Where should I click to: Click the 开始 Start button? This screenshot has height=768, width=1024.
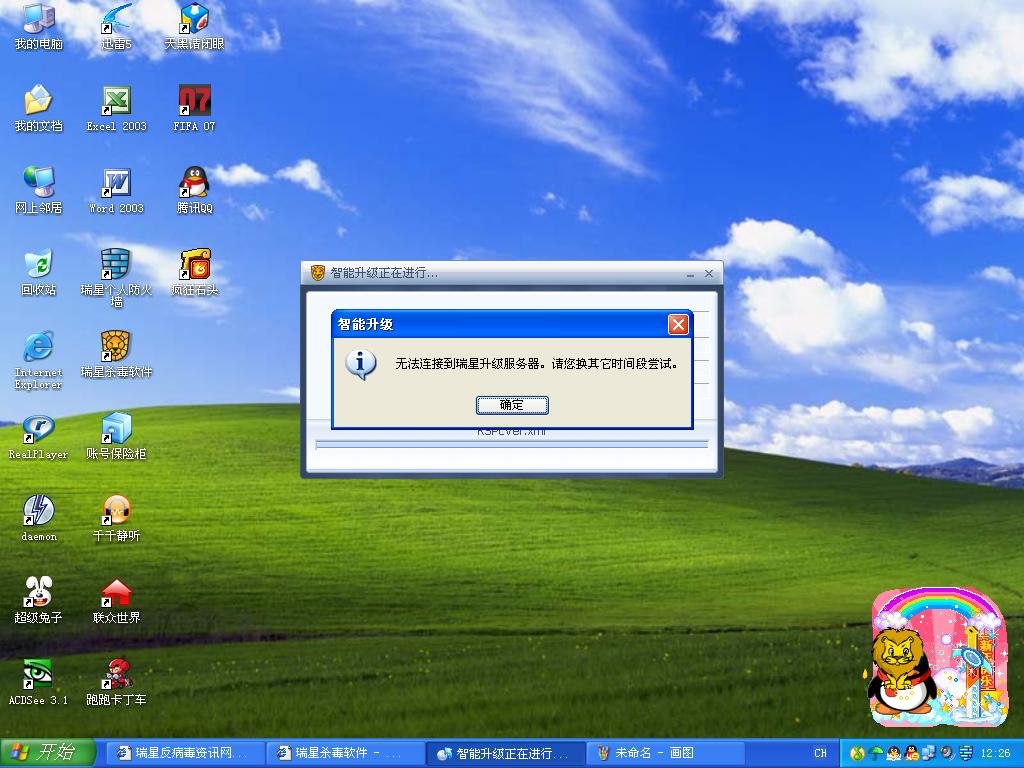pyautogui.click(x=47, y=753)
